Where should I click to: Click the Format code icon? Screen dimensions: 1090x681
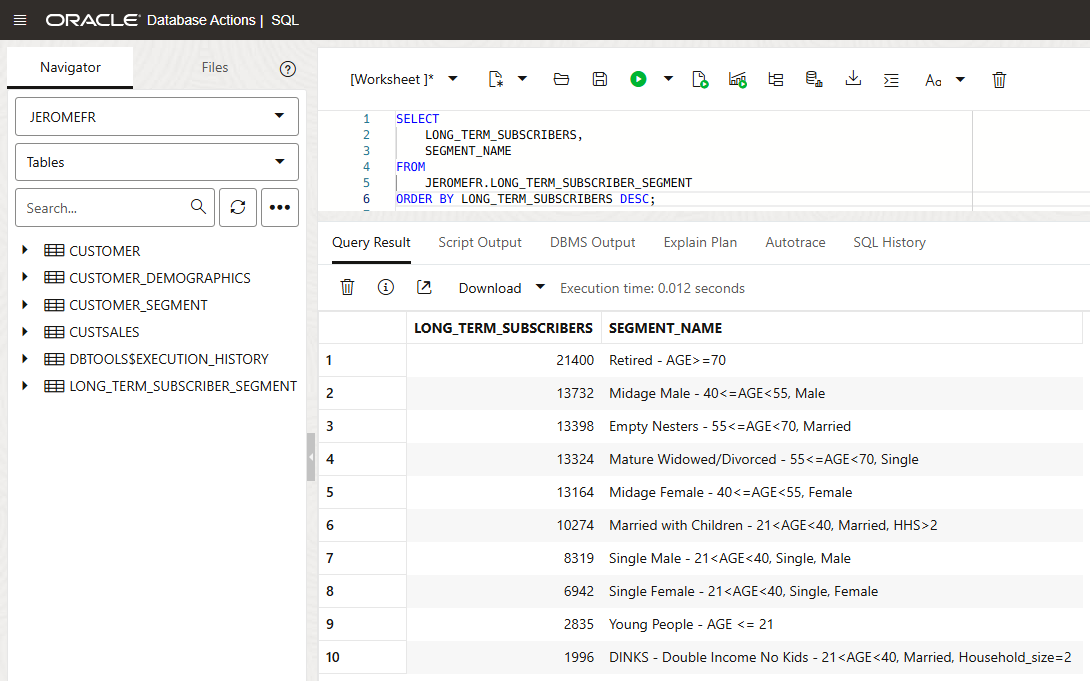(892, 79)
